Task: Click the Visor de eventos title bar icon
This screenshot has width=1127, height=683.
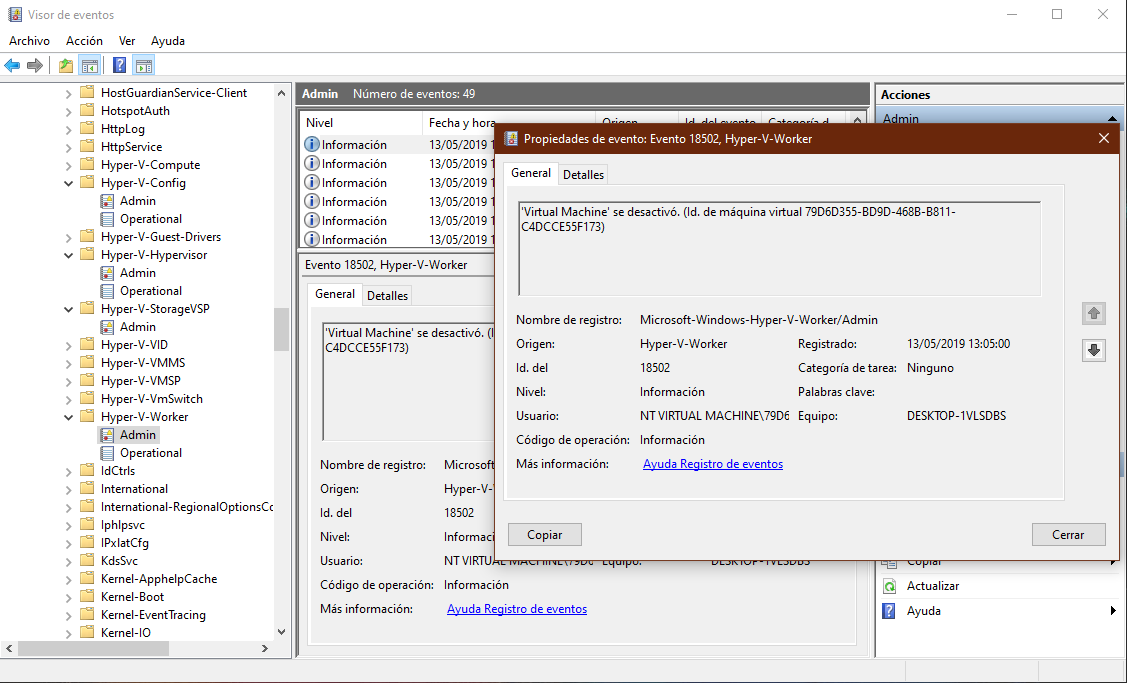Action: click(14, 14)
